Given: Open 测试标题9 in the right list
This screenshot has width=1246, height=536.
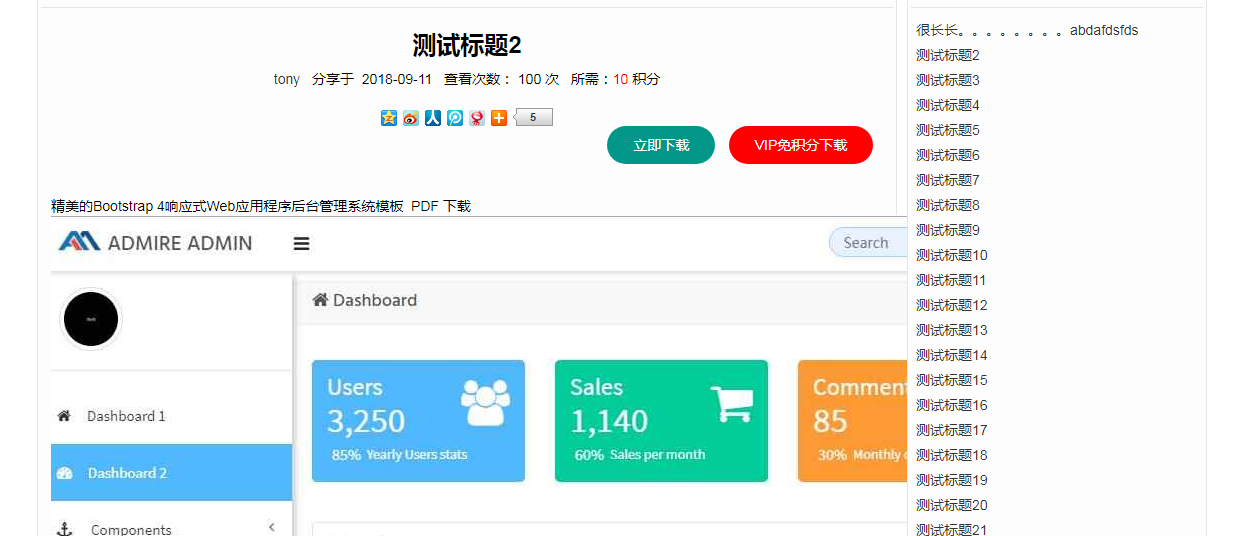Looking at the screenshot, I should [948, 230].
